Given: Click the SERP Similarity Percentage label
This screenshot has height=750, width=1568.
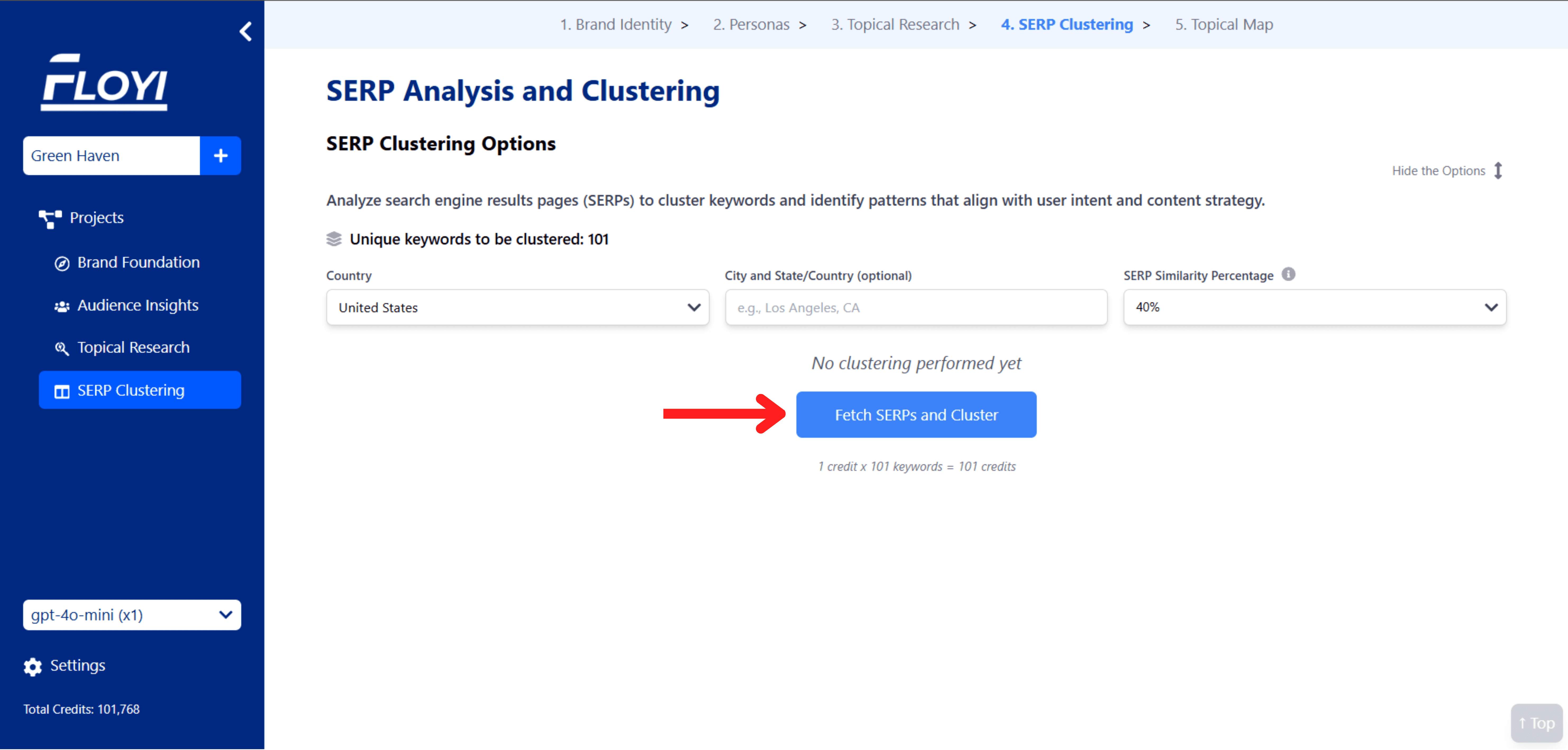Looking at the screenshot, I should click(1198, 275).
